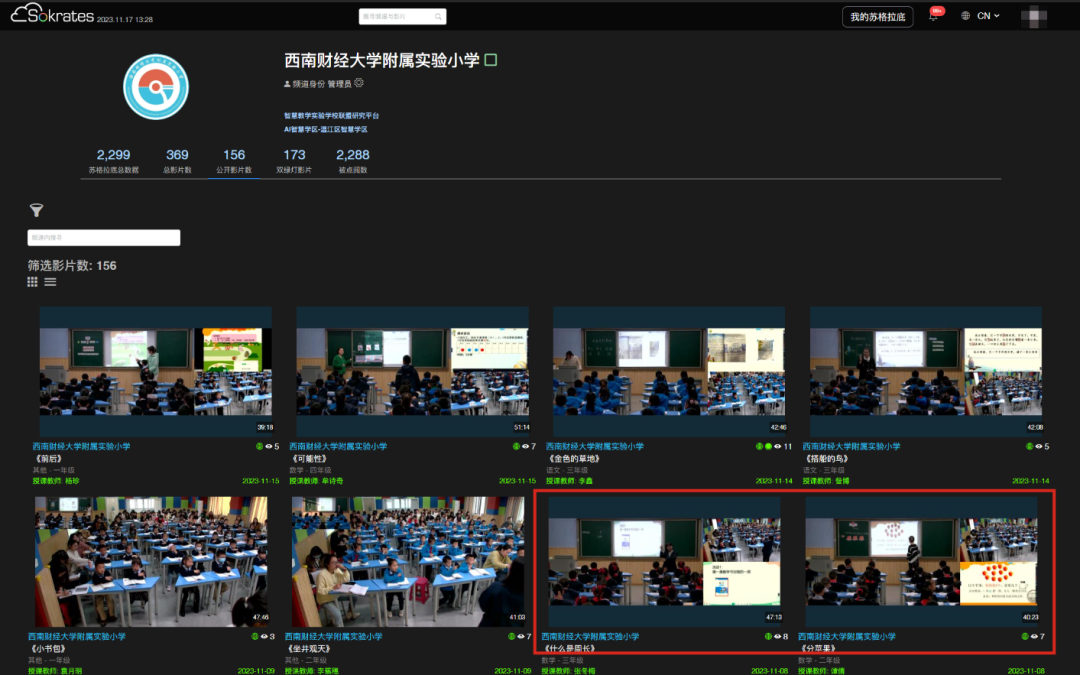Click the 我的苏格拉底 button

[877, 17]
